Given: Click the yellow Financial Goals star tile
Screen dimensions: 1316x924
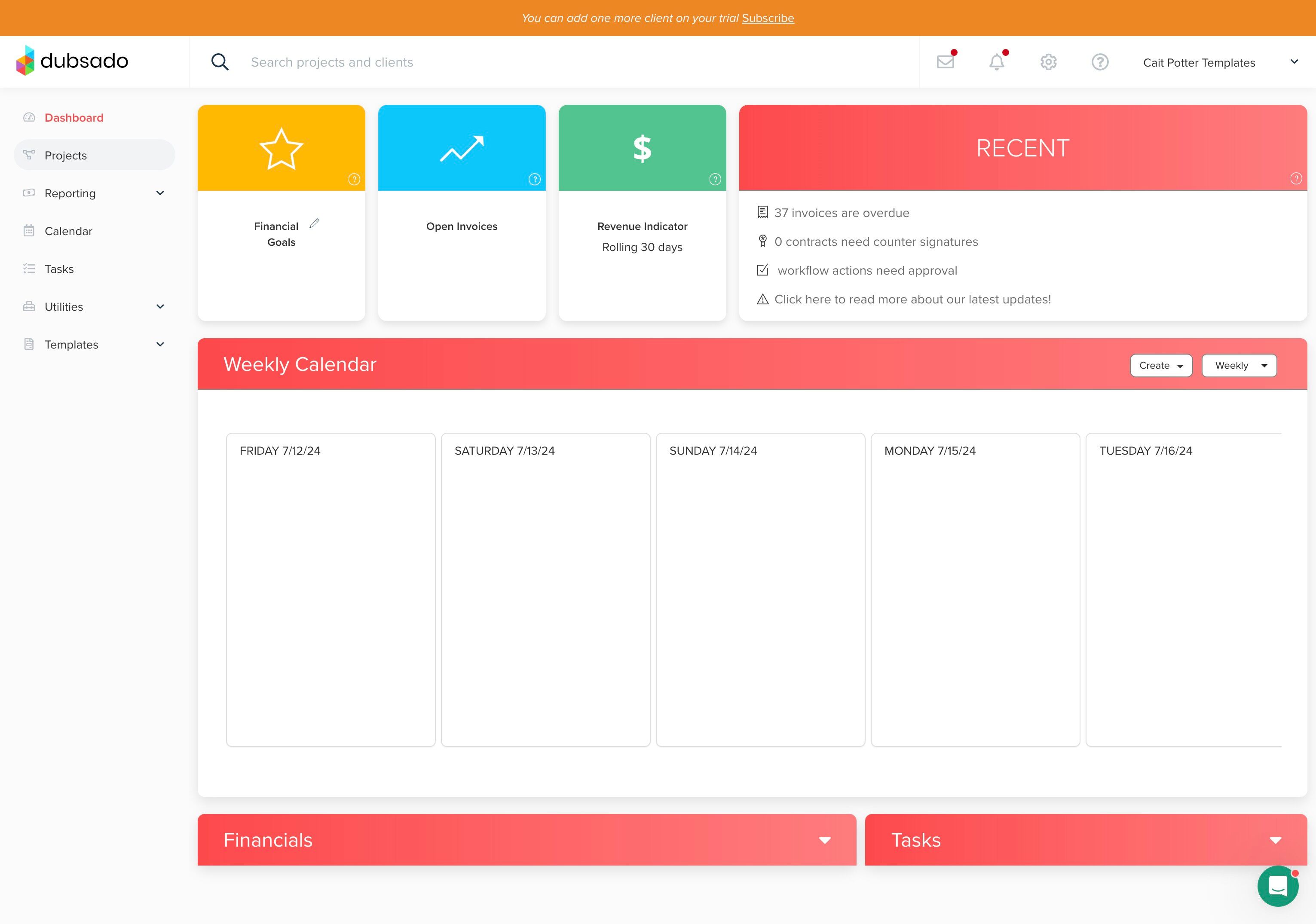Looking at the screenshot, I should [281, 148].
